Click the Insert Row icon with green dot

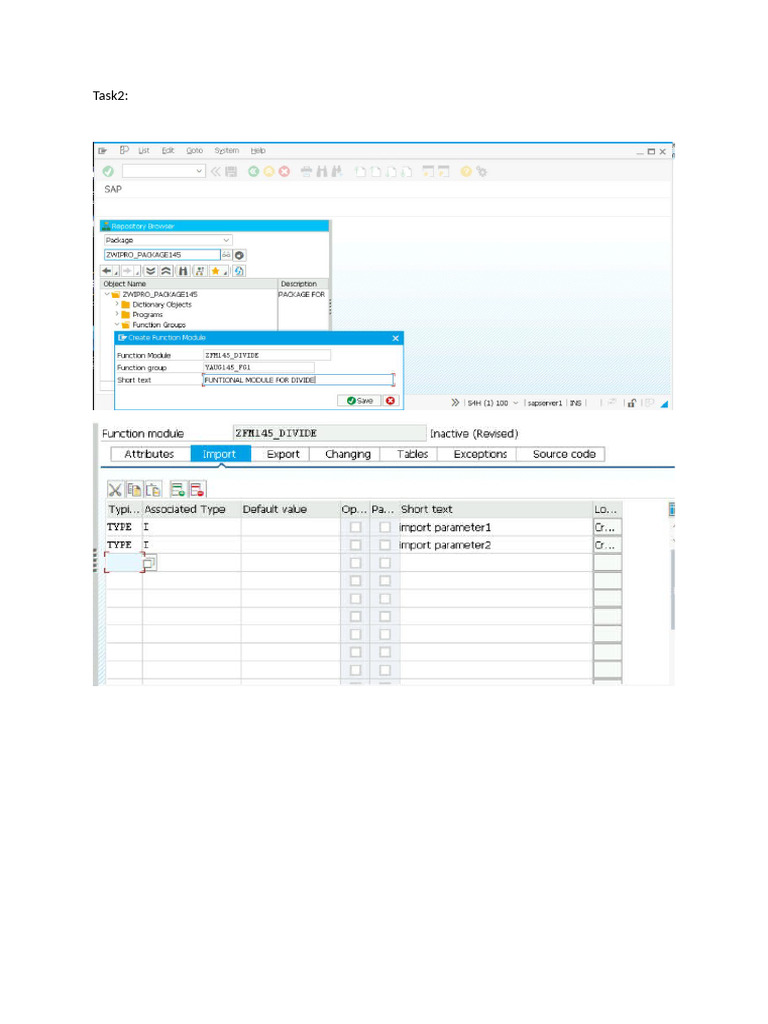178,489
